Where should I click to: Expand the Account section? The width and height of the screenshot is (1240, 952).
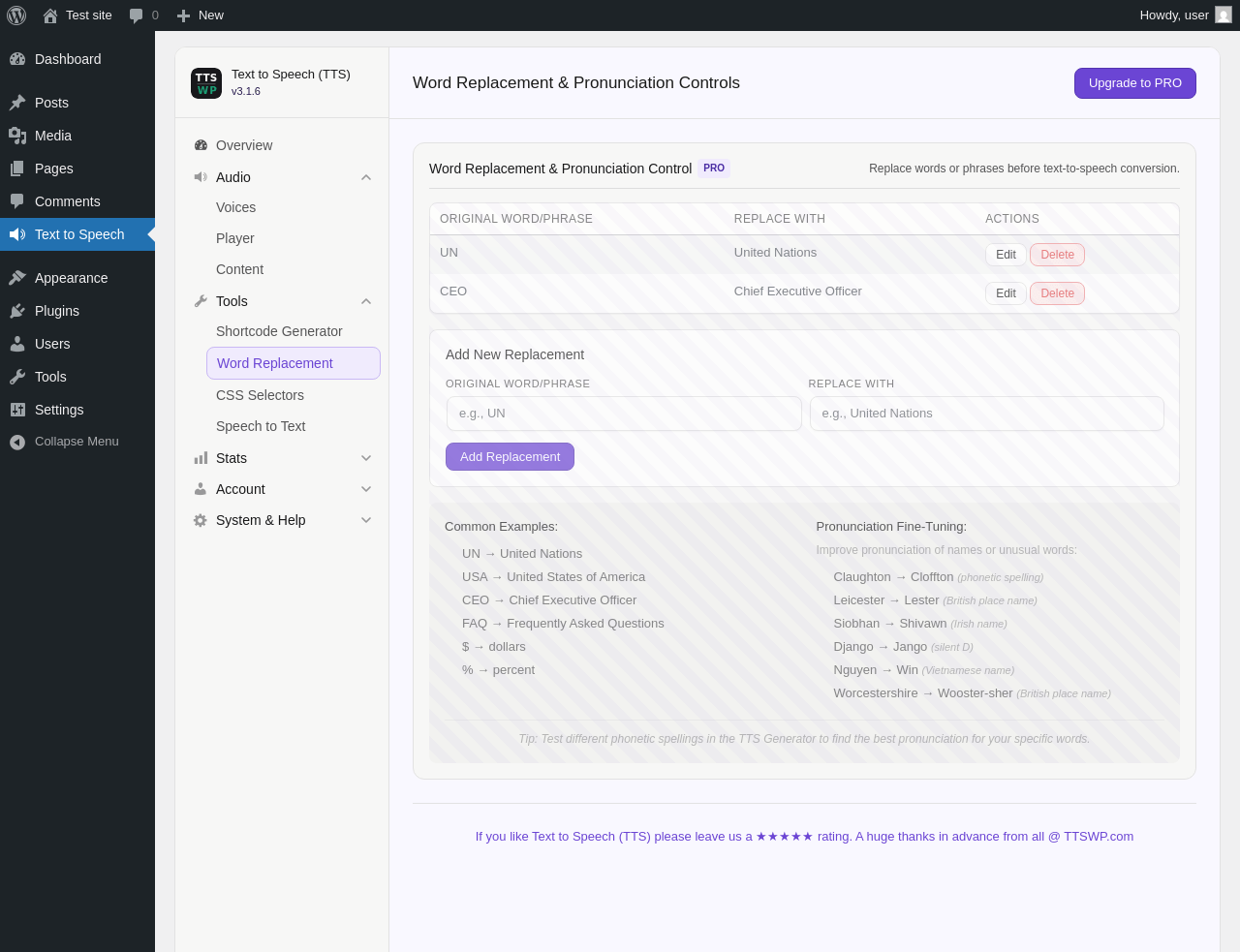click(366, 489)
